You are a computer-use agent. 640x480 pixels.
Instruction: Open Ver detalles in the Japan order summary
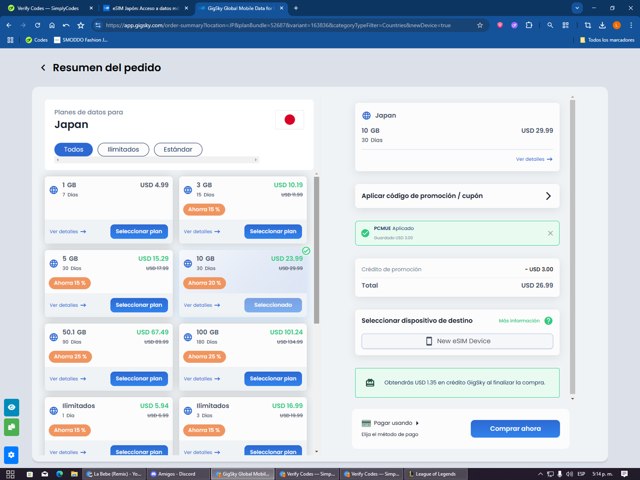(534, 159)
